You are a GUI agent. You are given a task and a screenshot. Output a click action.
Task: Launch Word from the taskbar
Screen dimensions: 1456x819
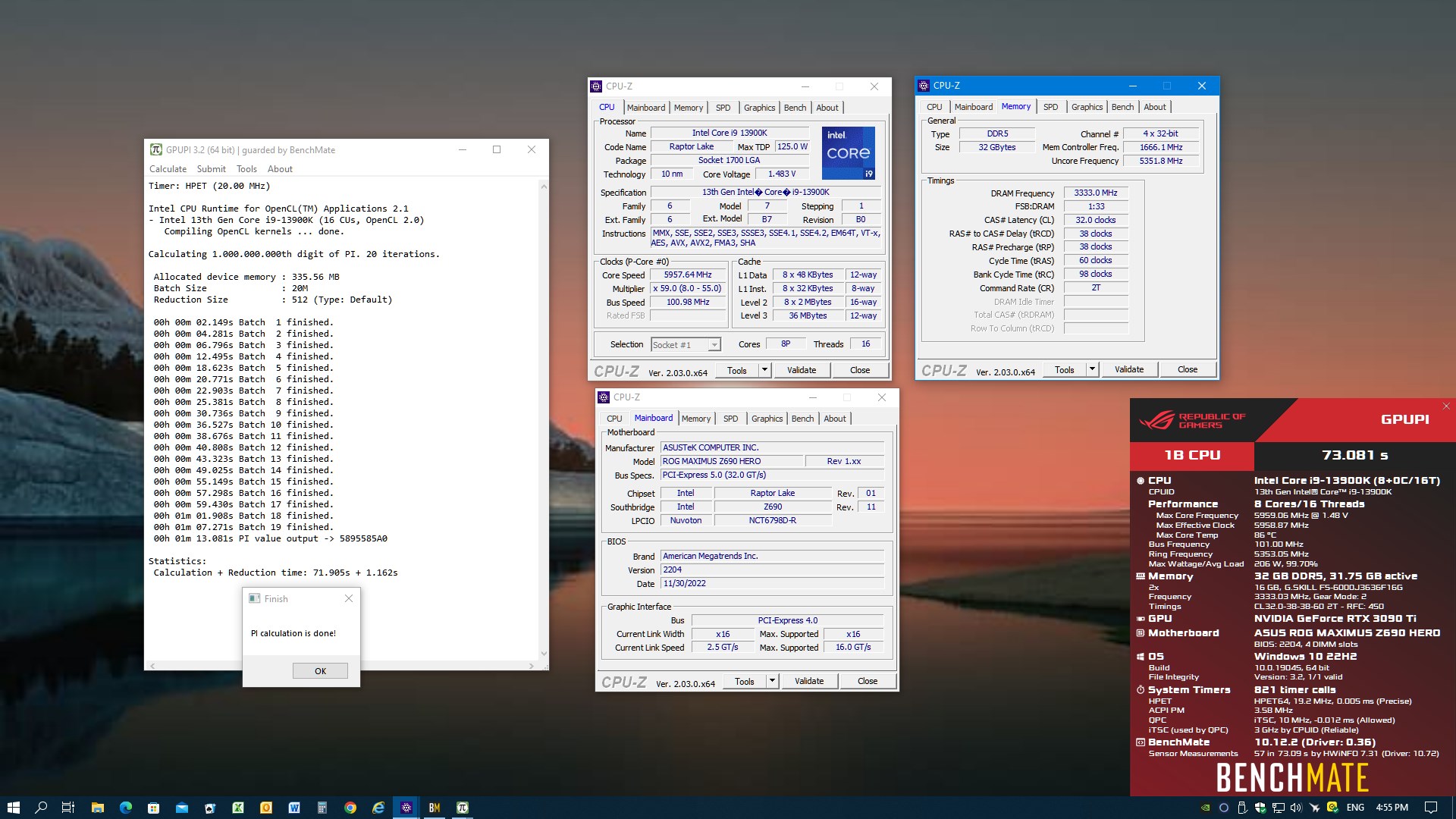click(x=294, y=808)
